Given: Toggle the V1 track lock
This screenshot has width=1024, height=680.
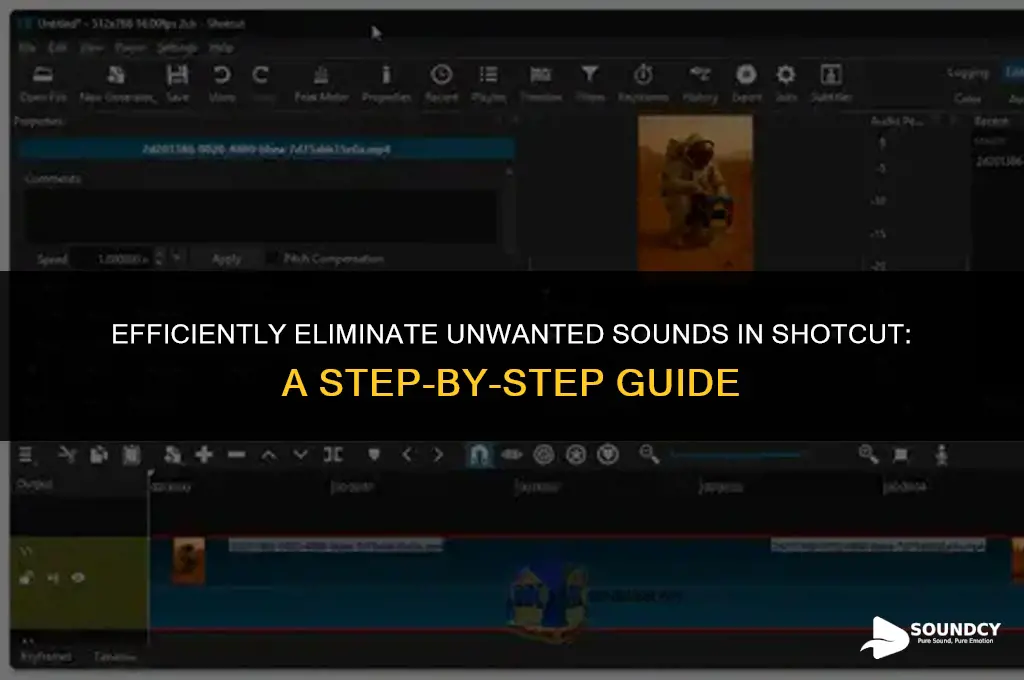Looking at the screenshot, I should click(x=27, y=577).
